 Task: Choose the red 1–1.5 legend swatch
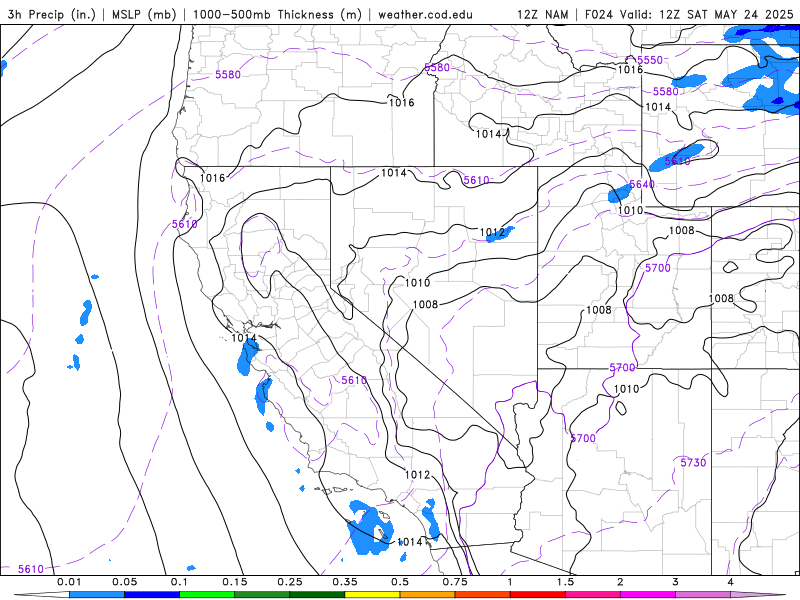tap(537, 595)
